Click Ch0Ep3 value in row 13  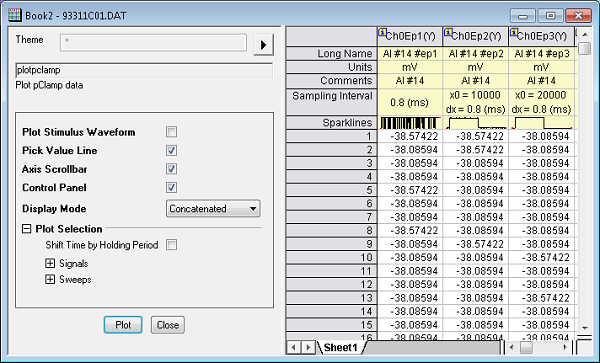pyautogui.click(x=541, y=298)
